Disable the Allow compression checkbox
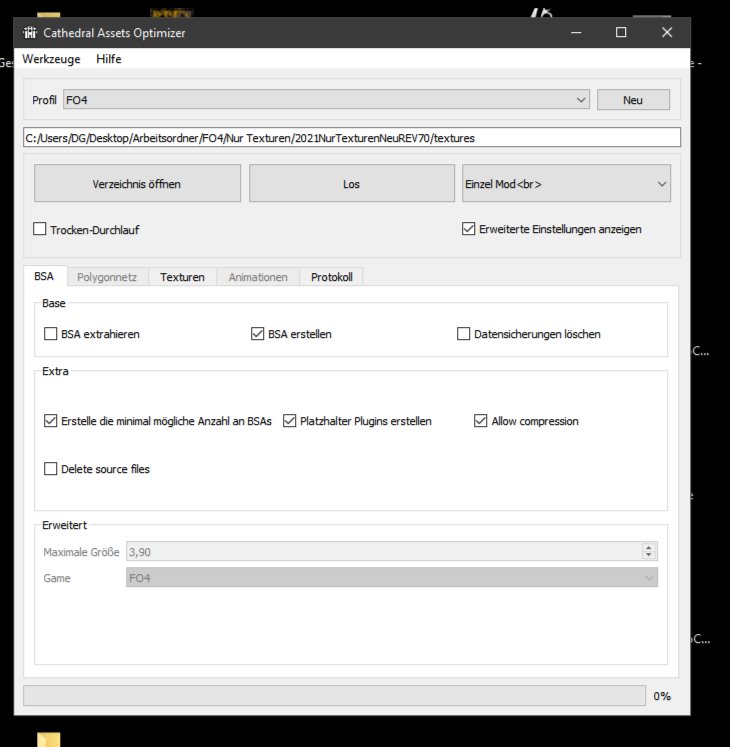The image size is (730, 747). click(x=481, y=421)
